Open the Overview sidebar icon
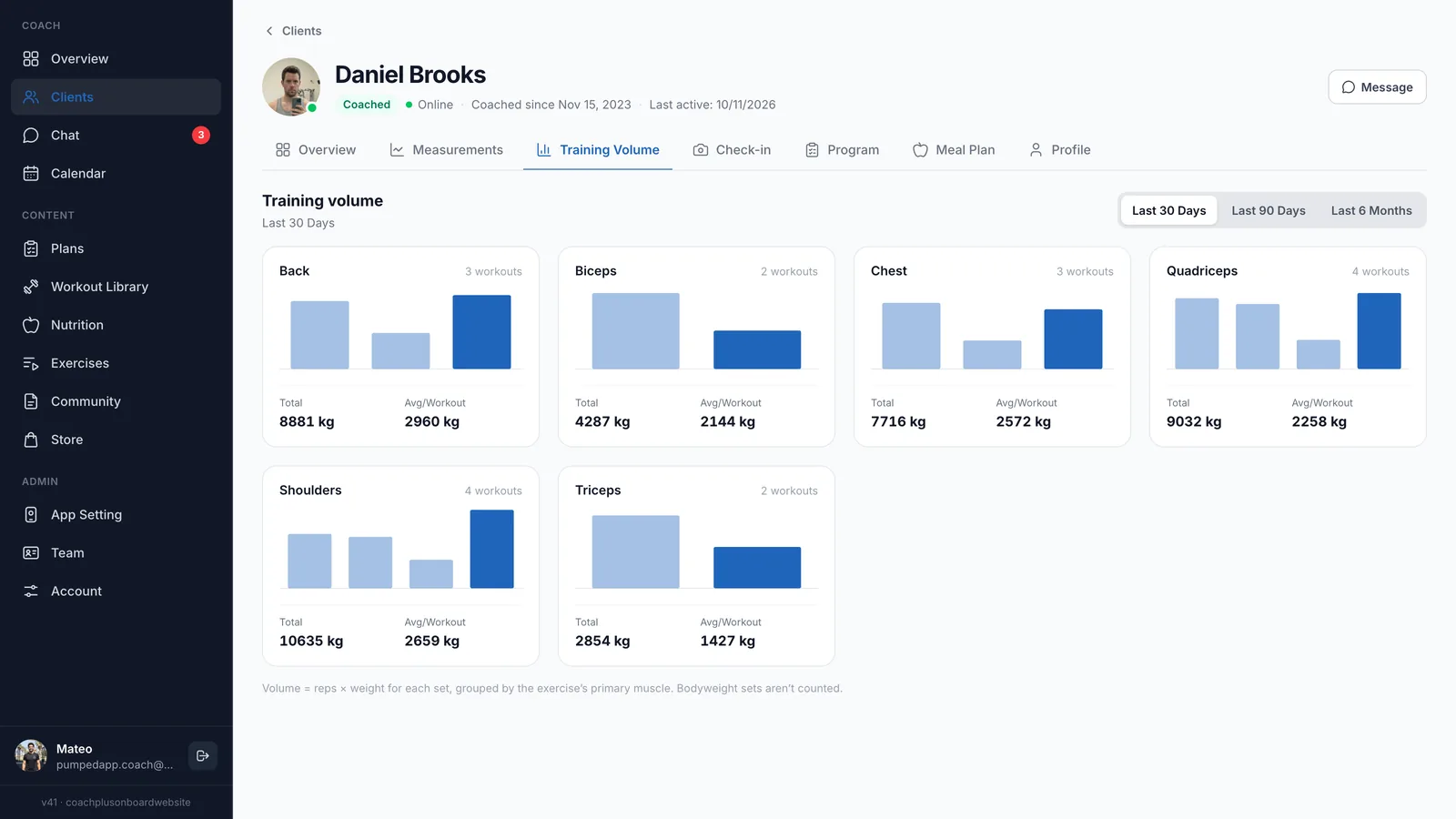Image resolution: width=1456 pixels, height=819 pixels. coord(31,59)
